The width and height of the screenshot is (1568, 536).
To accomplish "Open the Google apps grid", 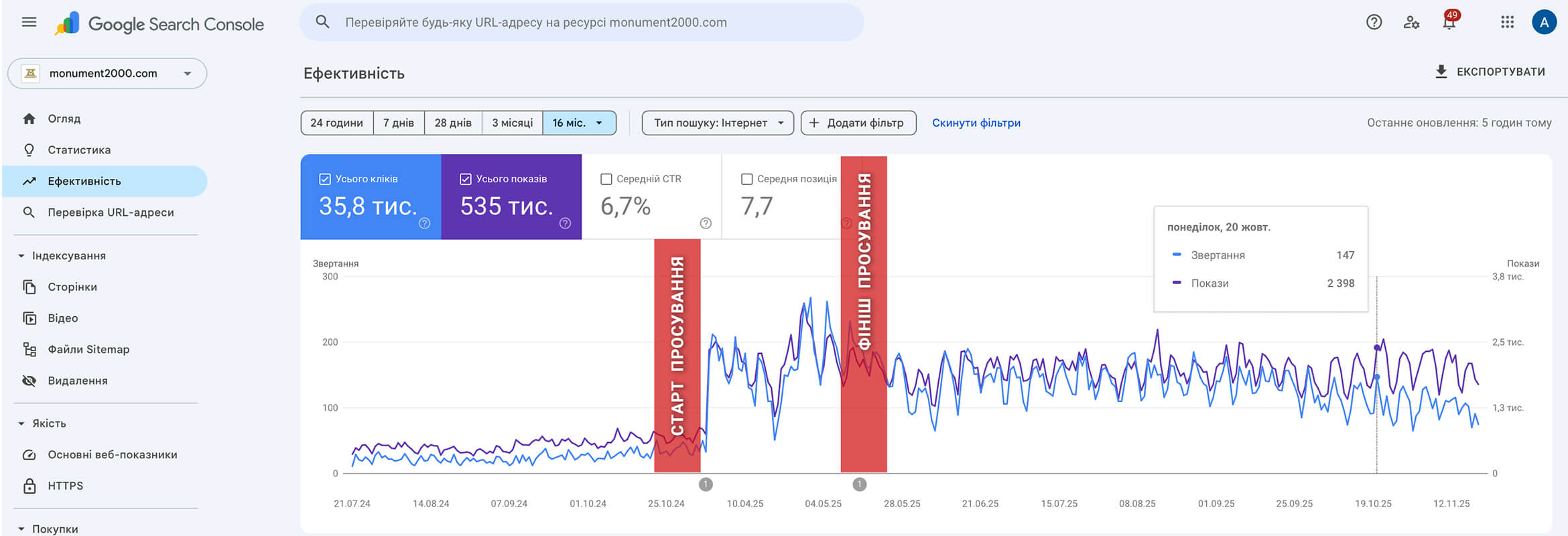I will pos(1507,22).
